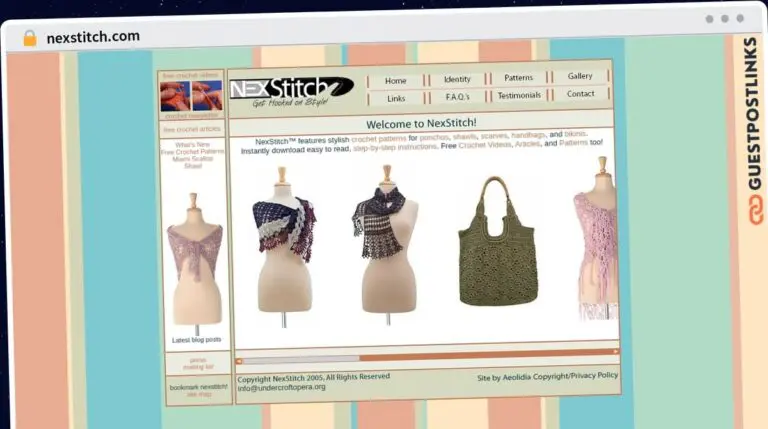The height and width of the screenshot is (429, 768).
Task: Click the Contact navigation button
Action: click(580, 94)
